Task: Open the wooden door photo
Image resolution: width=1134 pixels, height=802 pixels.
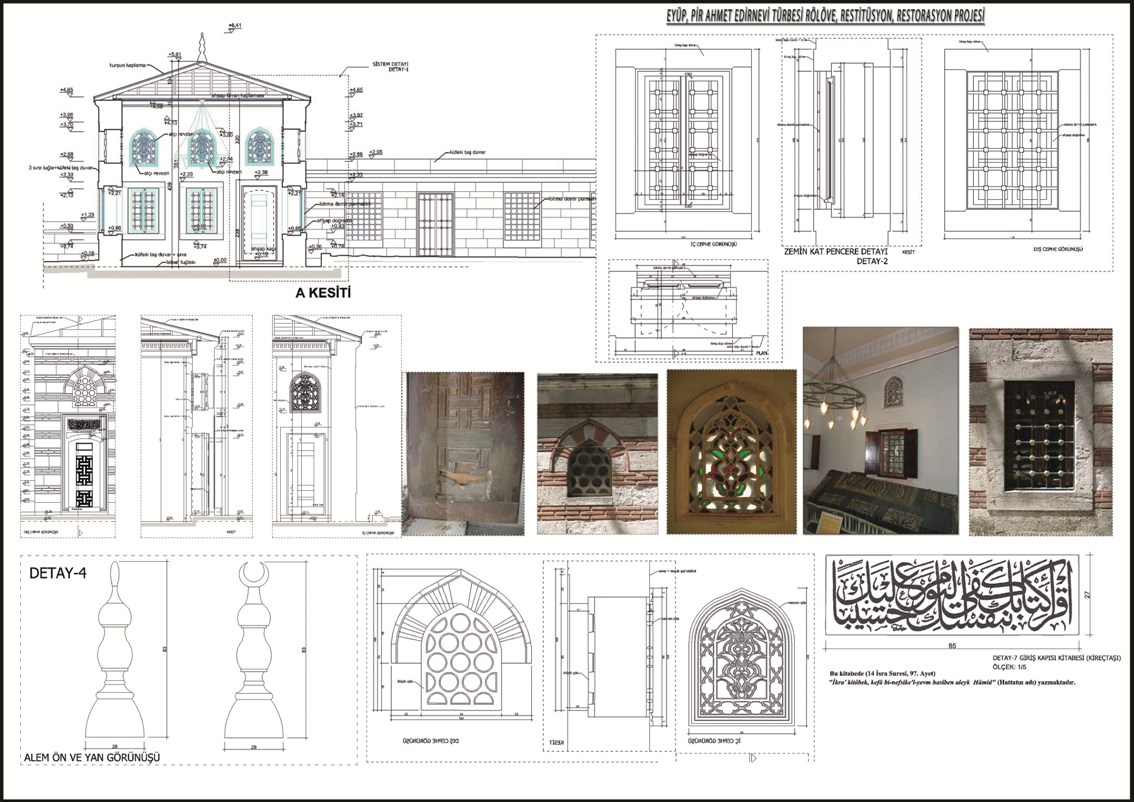Action: coord(464,453)
